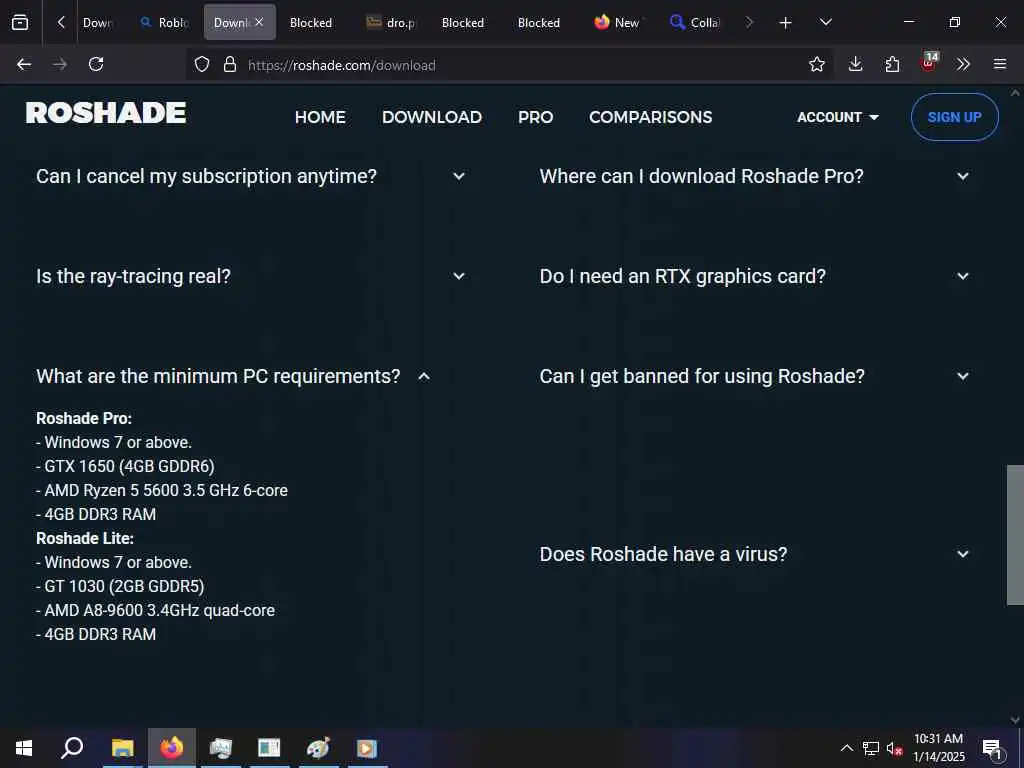Open Firefox View in the tab bar
Image resolution: width=1024 pixels, height=768 pixels.
coord(20,22)
